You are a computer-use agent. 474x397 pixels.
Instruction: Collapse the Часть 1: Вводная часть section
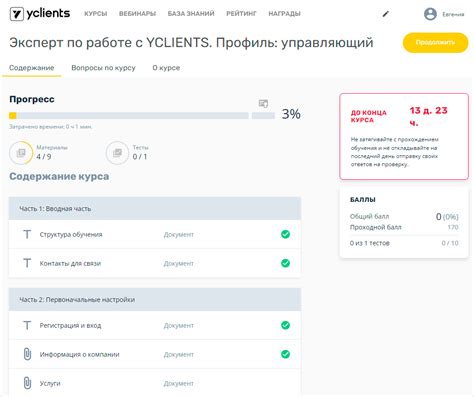(x=155, y=208)
